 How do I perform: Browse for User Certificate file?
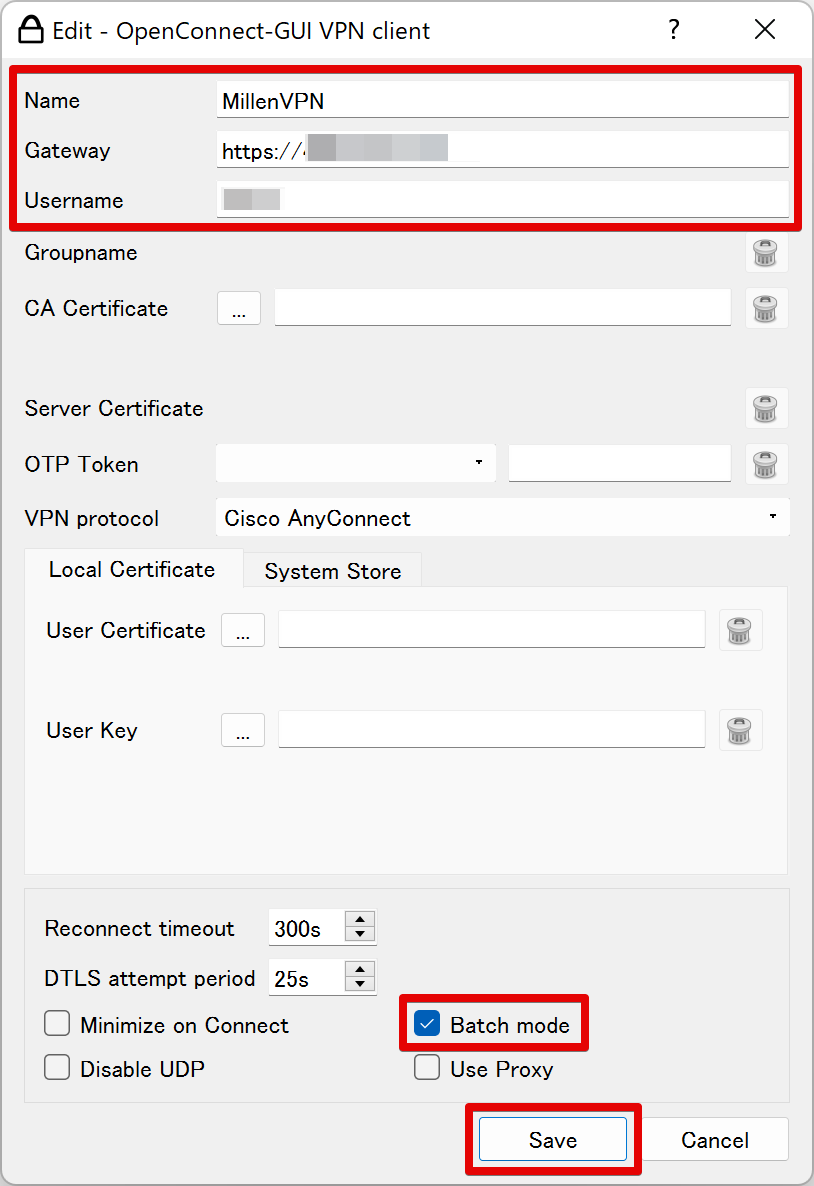243,631
